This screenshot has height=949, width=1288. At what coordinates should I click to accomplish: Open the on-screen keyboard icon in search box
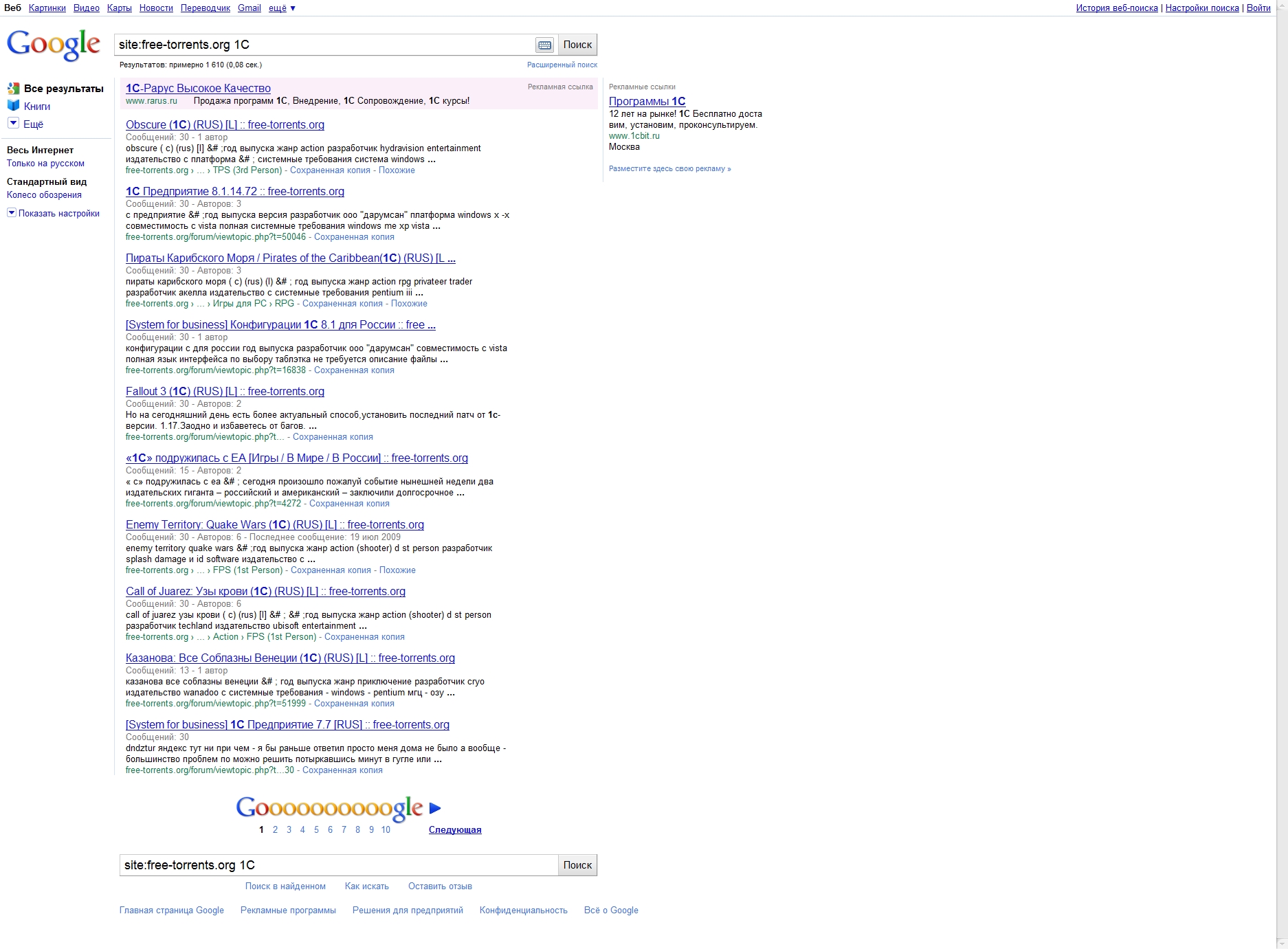coord(544,45)
